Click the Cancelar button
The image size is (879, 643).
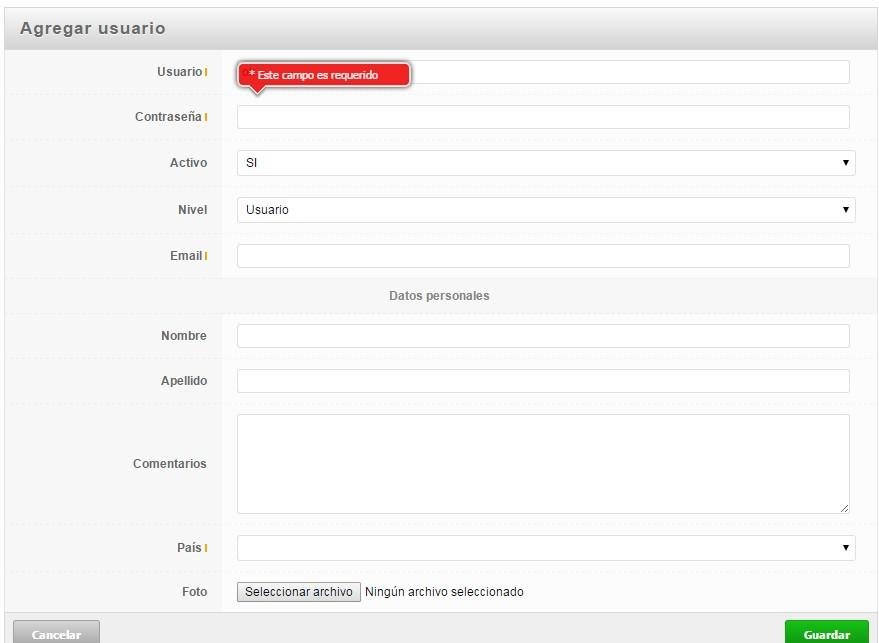pos(57,633)
